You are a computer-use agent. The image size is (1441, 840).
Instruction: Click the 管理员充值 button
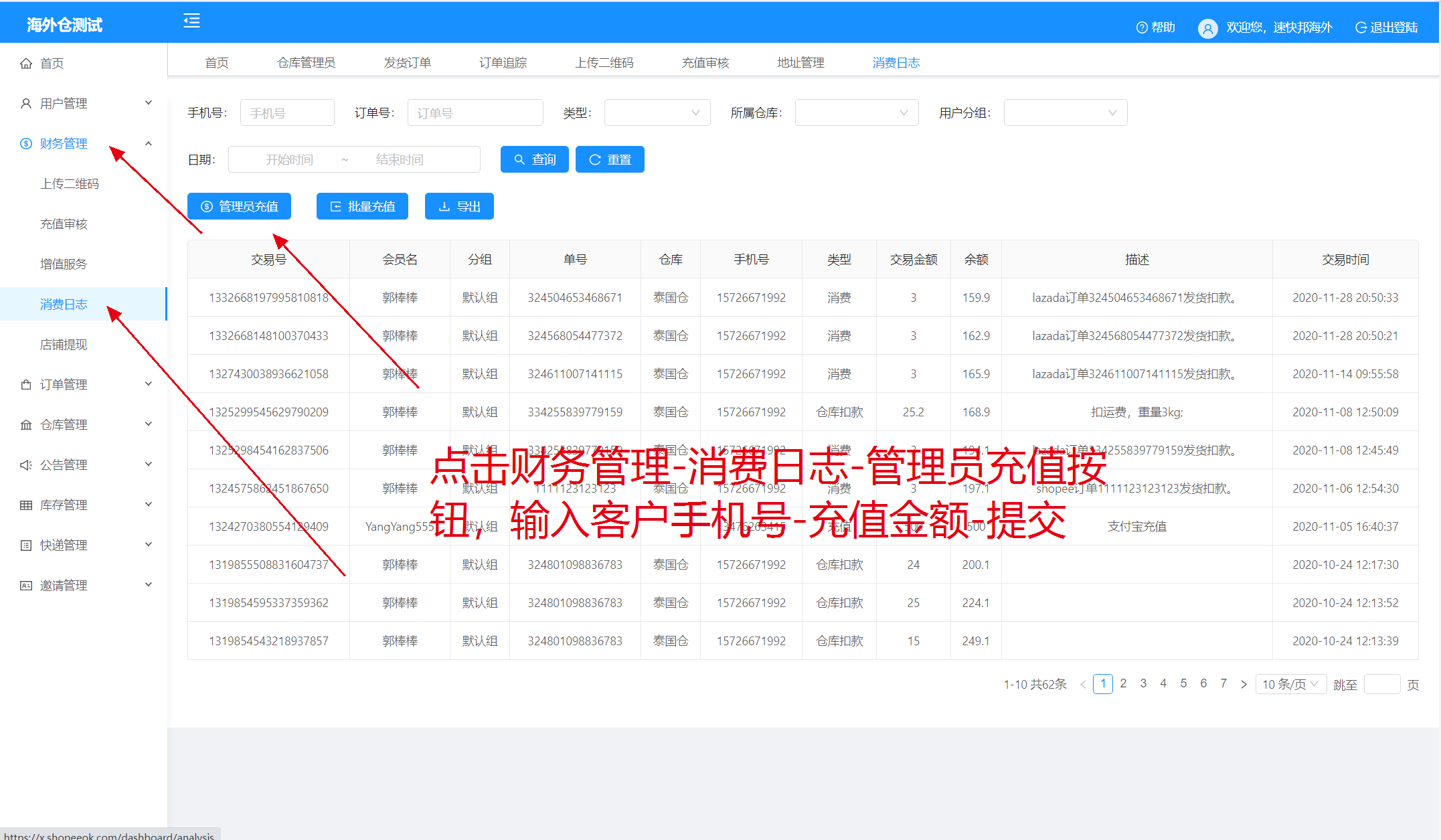239,206
